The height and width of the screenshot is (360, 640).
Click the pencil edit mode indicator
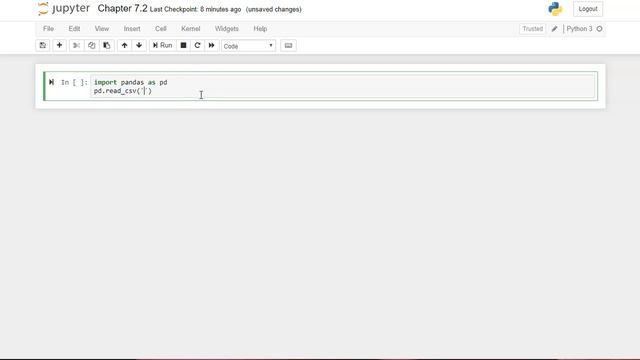pyautogui.click(x=554, y=29)
